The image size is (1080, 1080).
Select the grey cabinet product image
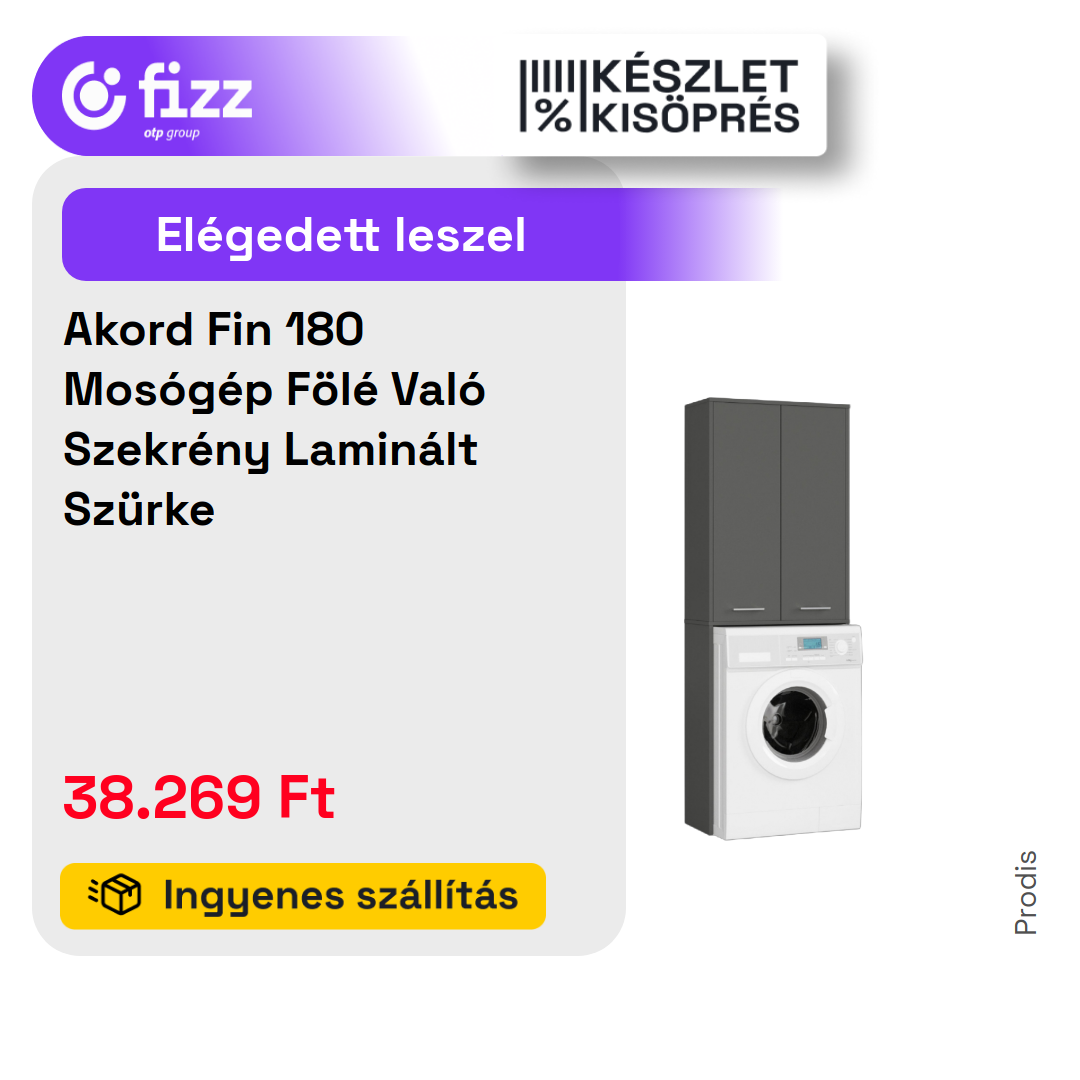pyautogui.click(x=773, y=619)
